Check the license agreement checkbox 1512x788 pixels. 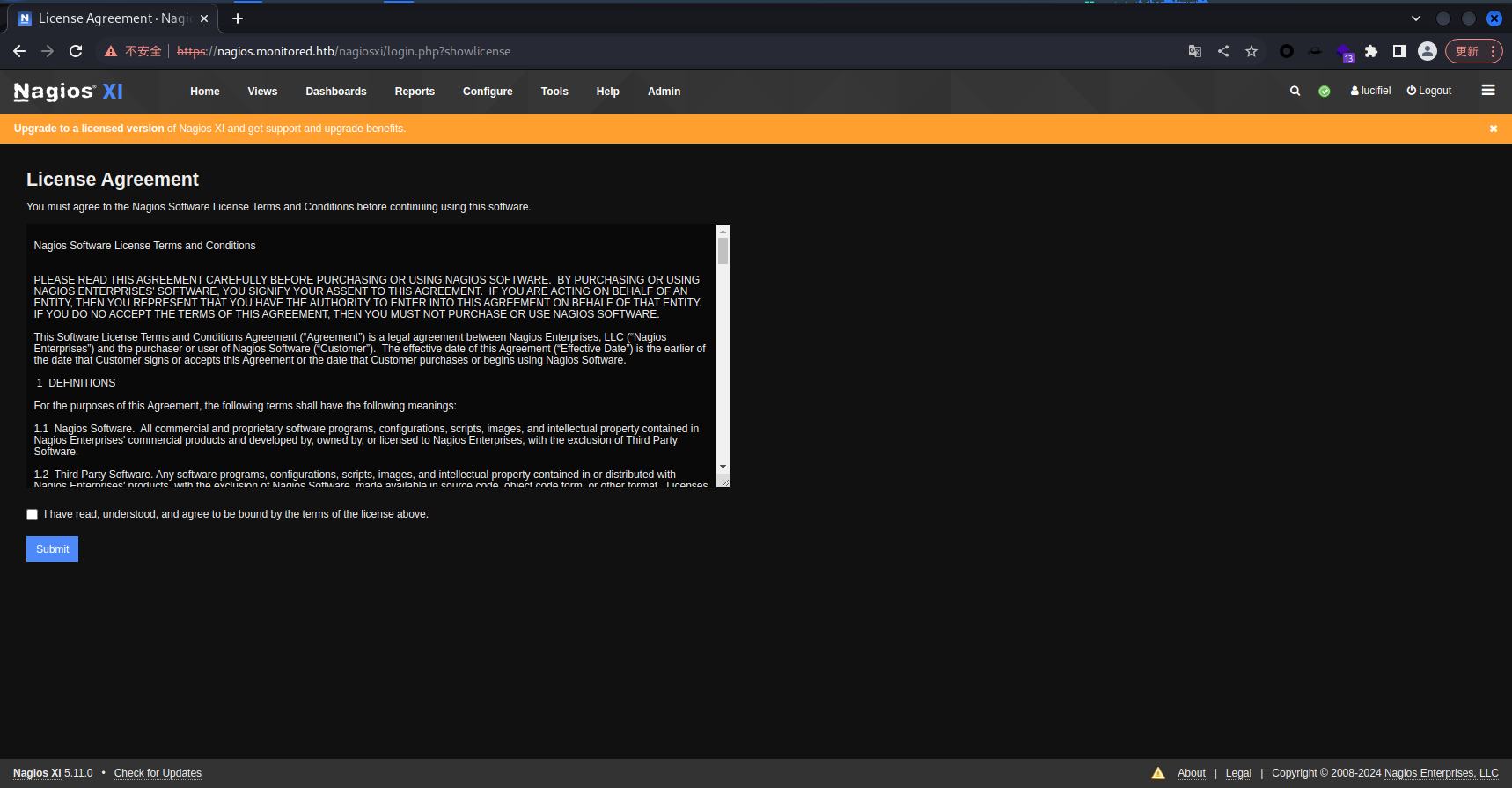coord(33,515)
